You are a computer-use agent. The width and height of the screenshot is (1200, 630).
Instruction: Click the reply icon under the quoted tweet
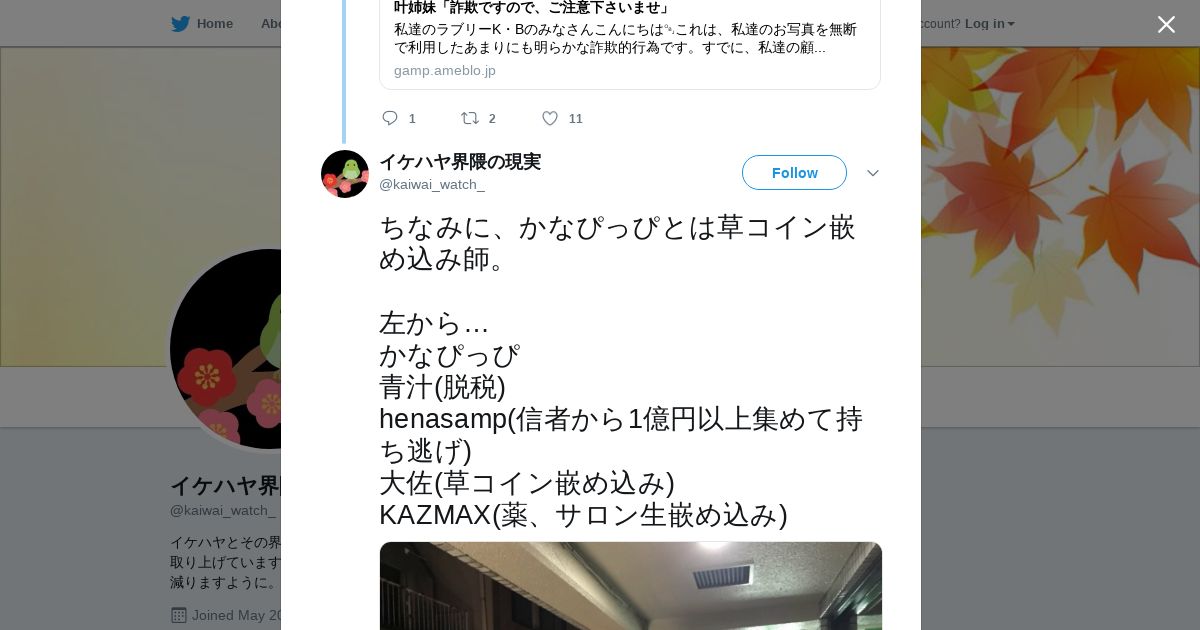pyautogui.click(x=390, y=118)
